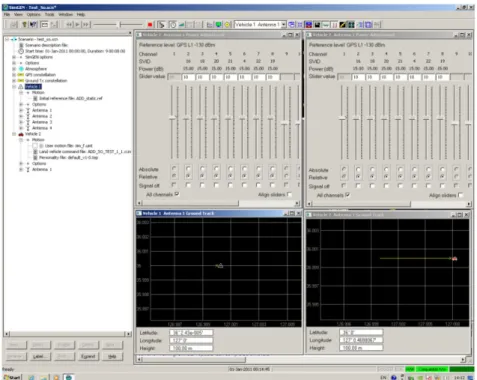This screenshot has width=477, height=380.
Task: Click the yellow GPS constellation icon
Action: pyautogui.click(x=21, y=75)
